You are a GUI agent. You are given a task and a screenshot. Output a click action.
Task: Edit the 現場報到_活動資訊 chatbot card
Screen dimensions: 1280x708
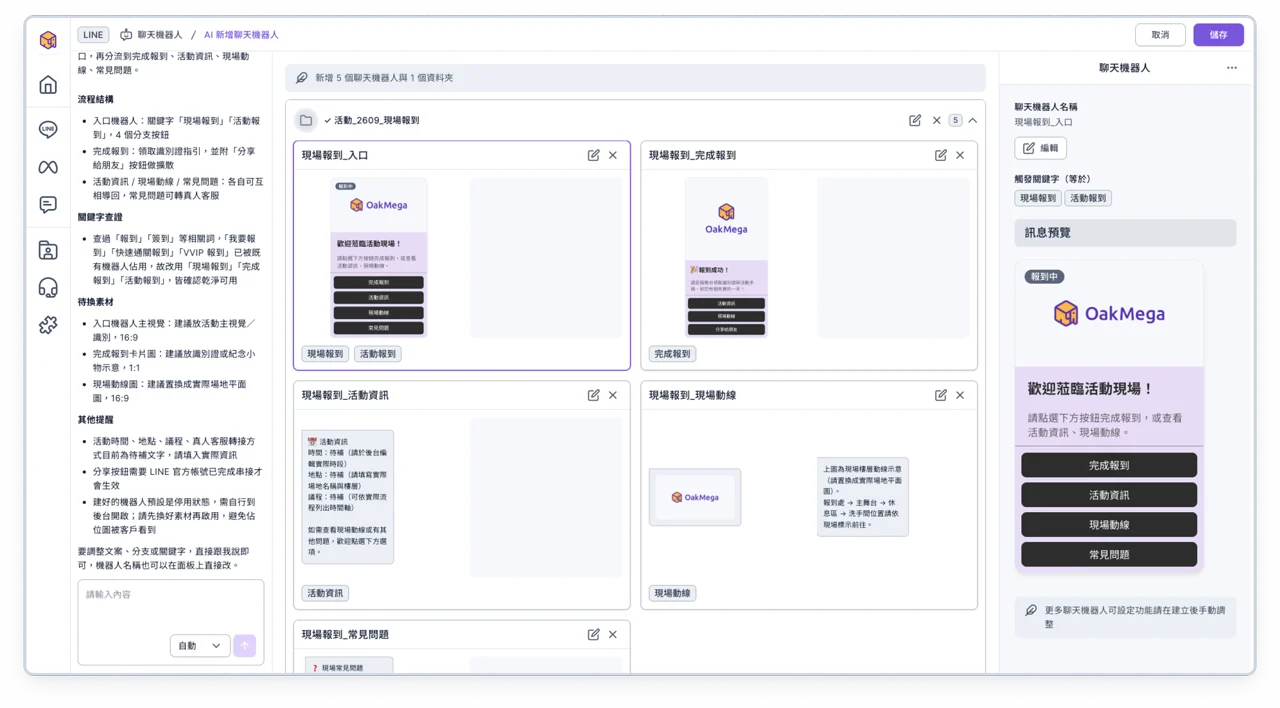(x=594, y=395)
